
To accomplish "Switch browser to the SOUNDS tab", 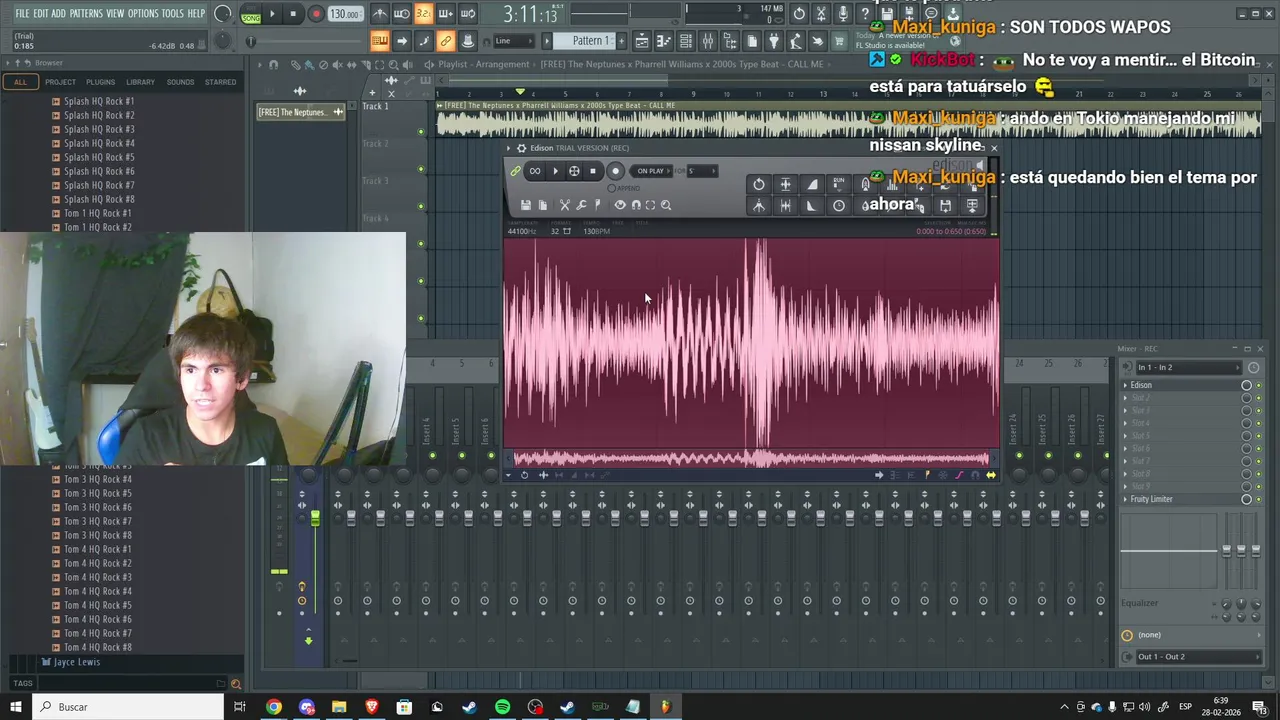I will [180, 82].
